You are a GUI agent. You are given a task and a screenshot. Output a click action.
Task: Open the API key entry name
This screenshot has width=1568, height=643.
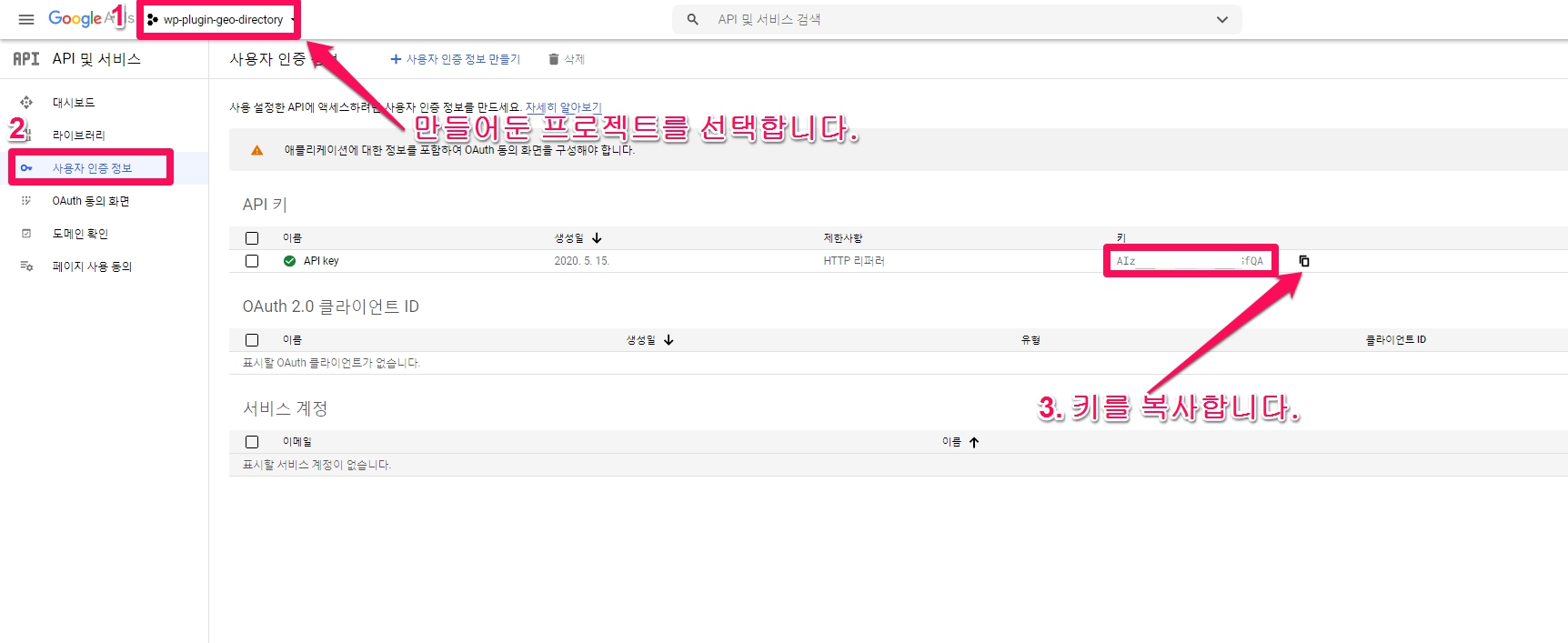(321, 261)
